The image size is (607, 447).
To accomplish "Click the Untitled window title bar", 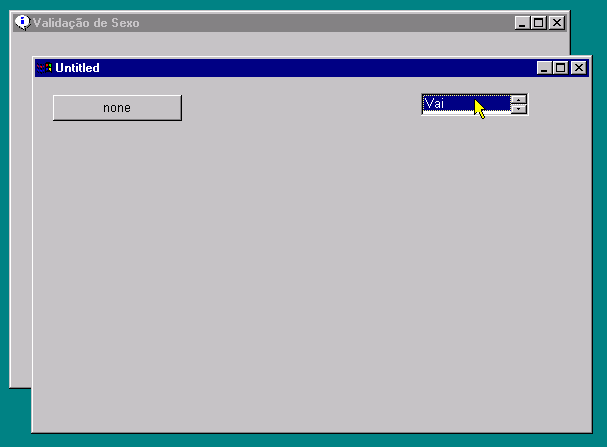I will click(300, 68).
